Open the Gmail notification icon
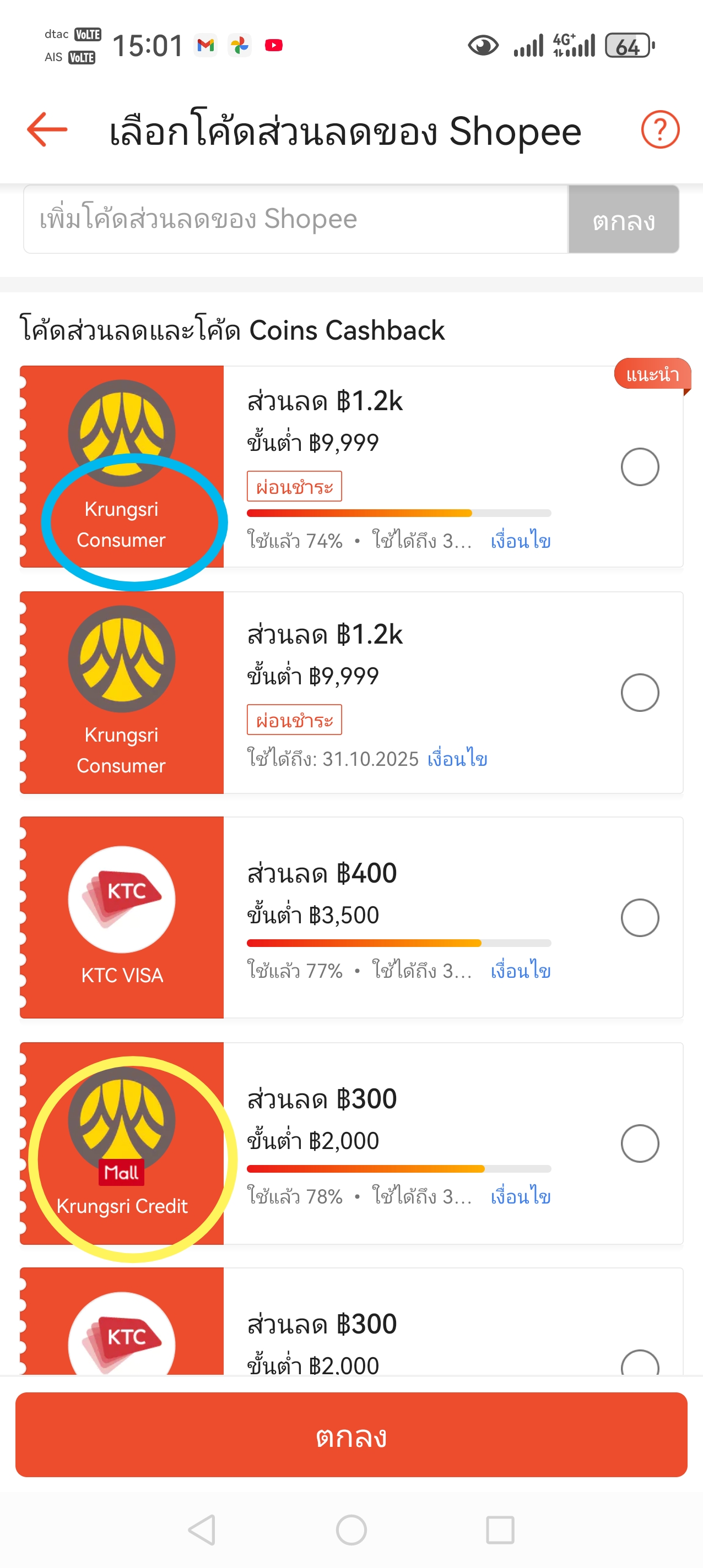The image size is (703, 1568). (206, 45)
